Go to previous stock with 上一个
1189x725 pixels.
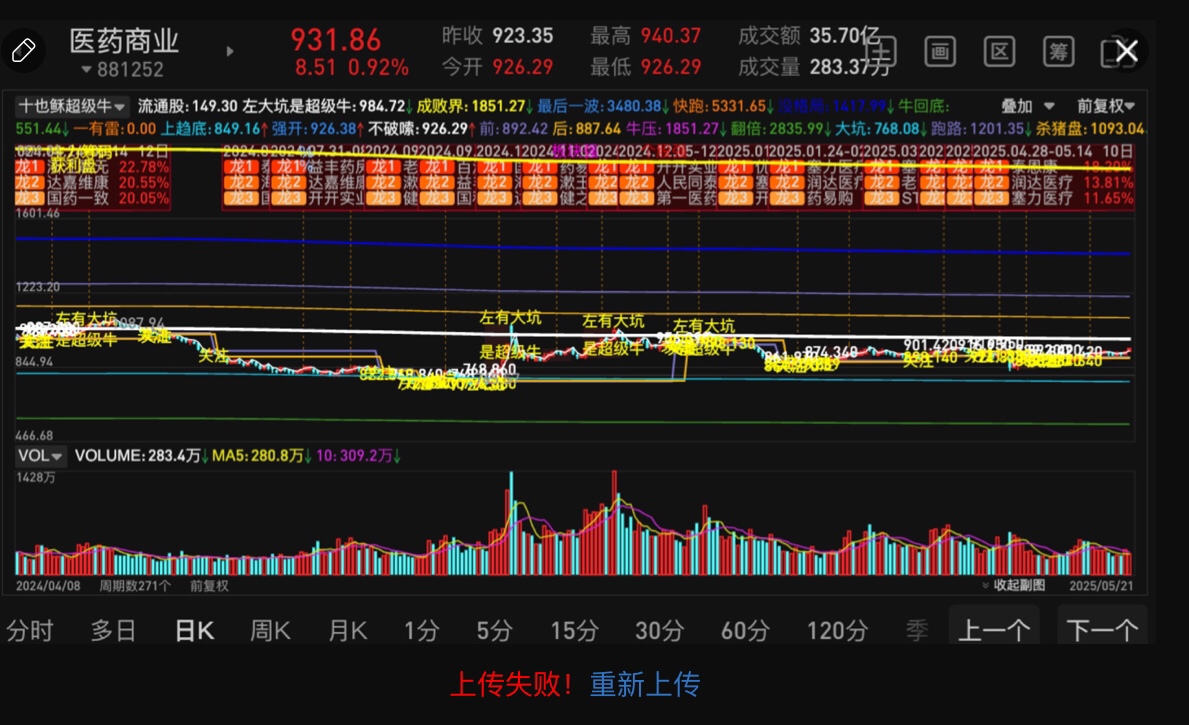click(x=994, y=627)
